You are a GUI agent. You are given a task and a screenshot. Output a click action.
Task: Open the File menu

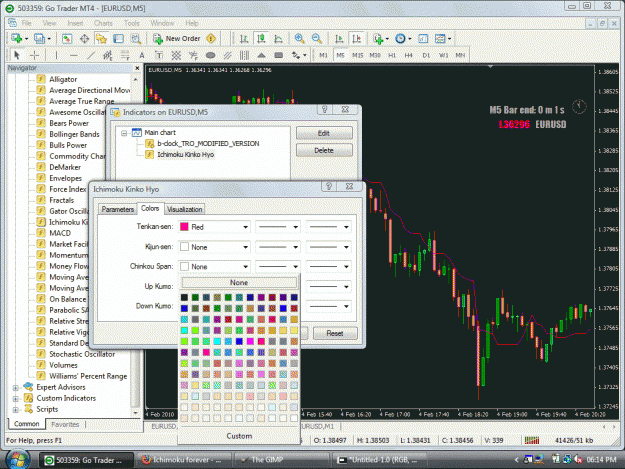click(26, 23)
